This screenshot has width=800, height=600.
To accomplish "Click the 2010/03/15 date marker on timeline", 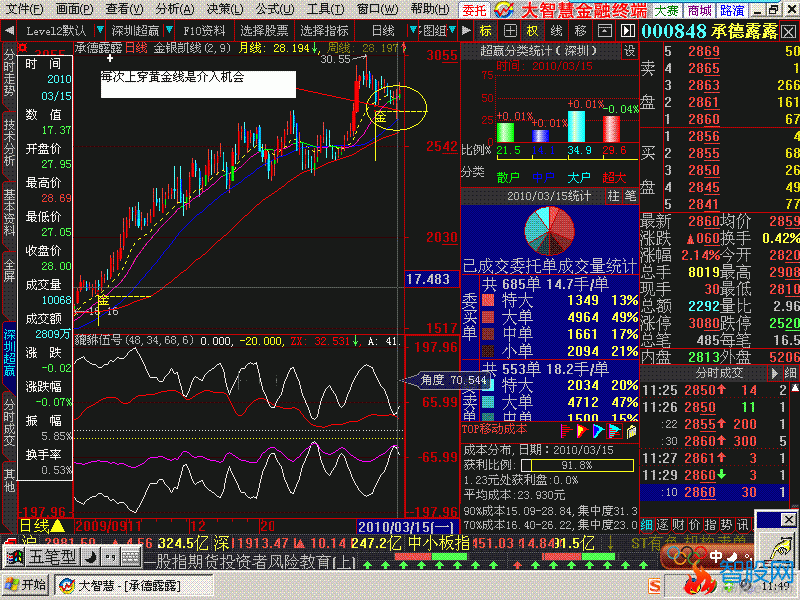I will pos(407,527).
